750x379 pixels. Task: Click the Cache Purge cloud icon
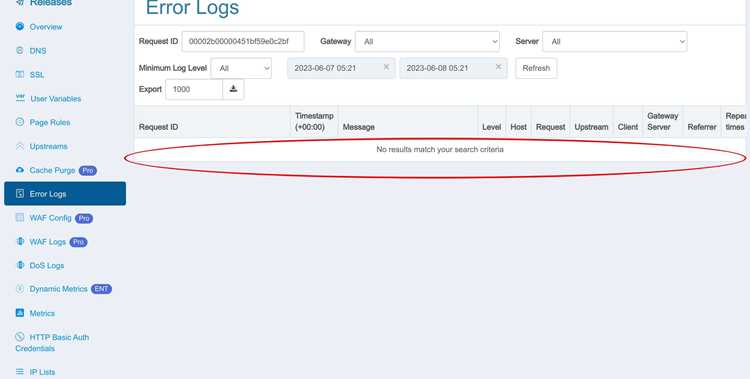[20, 170]
